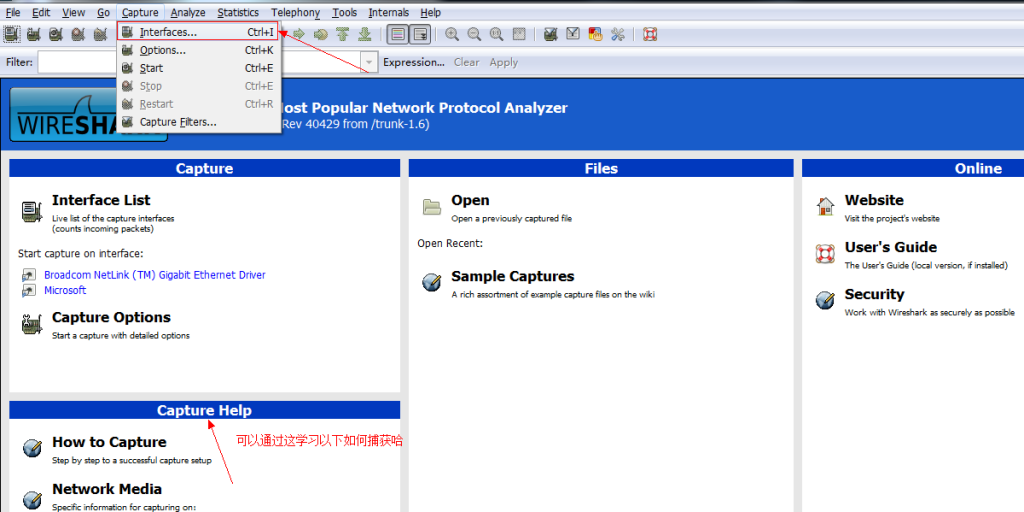Open How to Capture help
This screenshot has width=1024, height=512.
[x=109, y=442]
